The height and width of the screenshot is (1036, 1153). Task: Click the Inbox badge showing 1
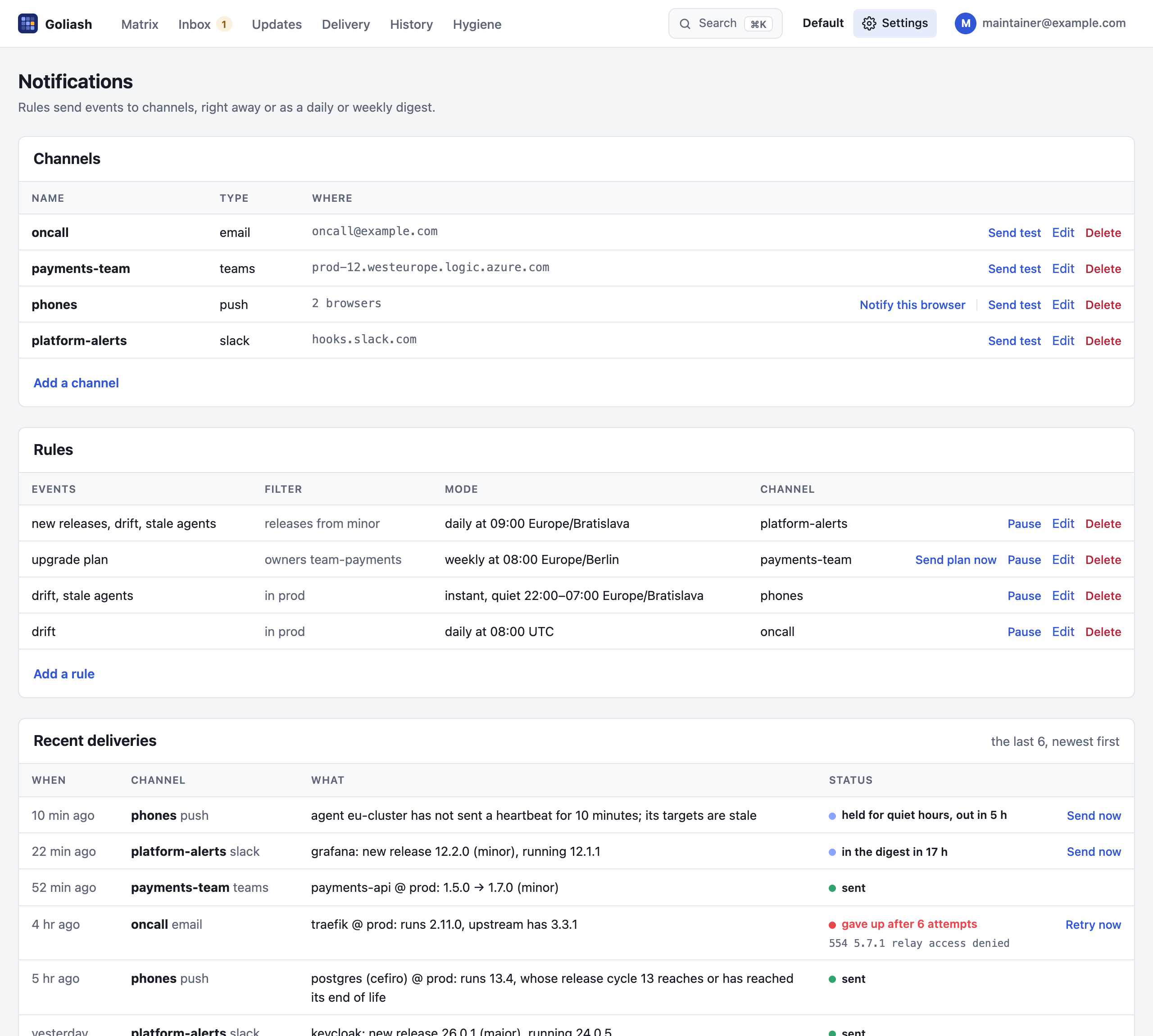224,24
